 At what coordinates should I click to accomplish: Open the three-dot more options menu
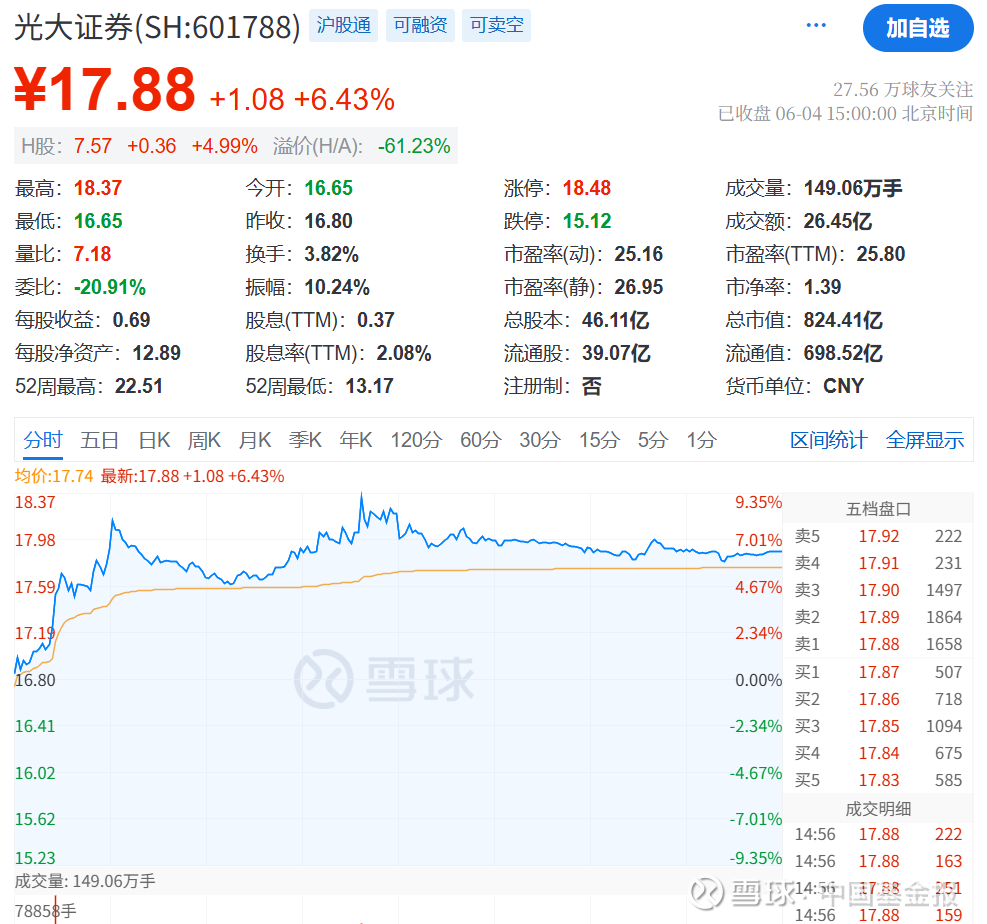pos(816,25)
